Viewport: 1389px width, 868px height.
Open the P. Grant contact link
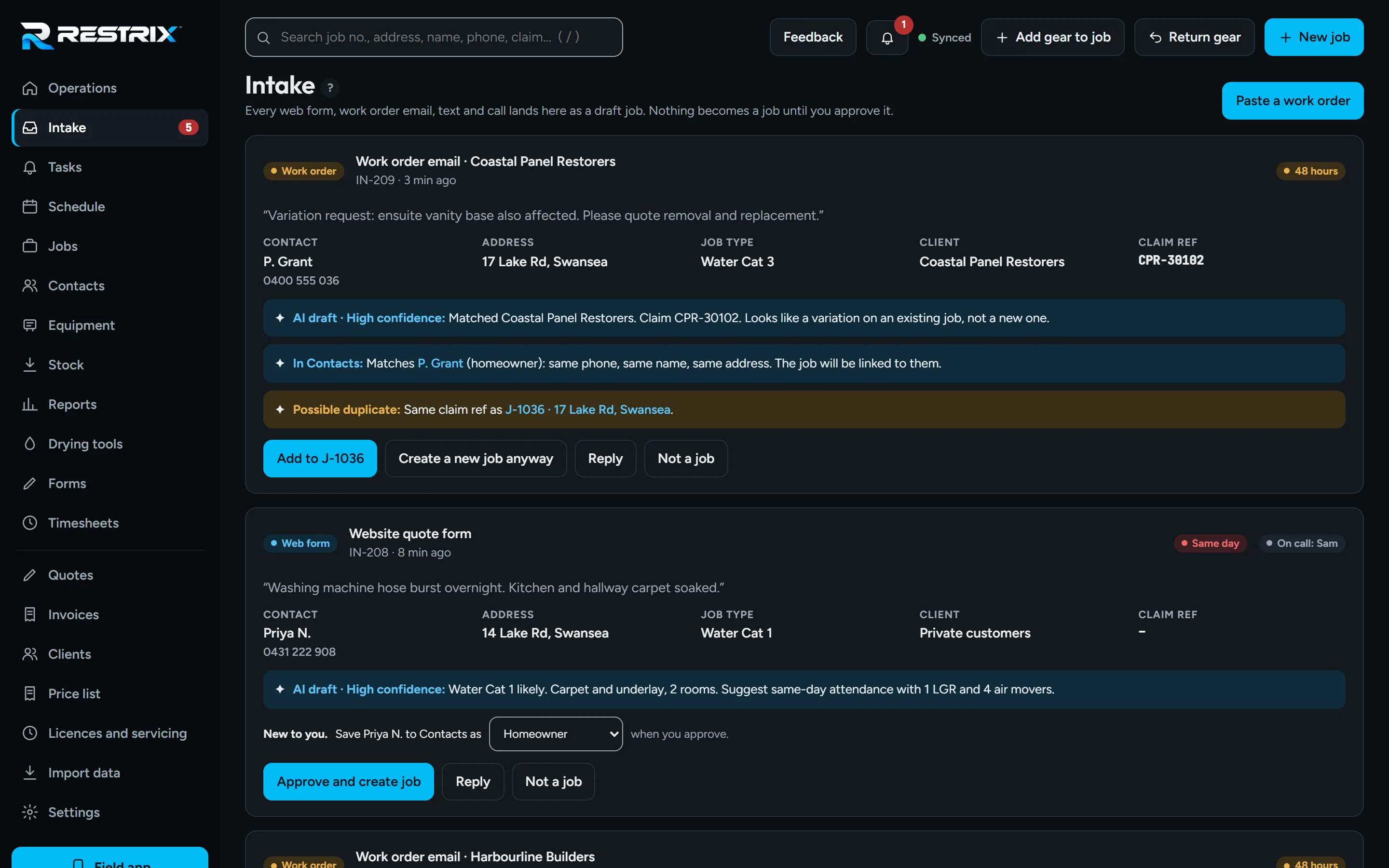coord(440,364)
